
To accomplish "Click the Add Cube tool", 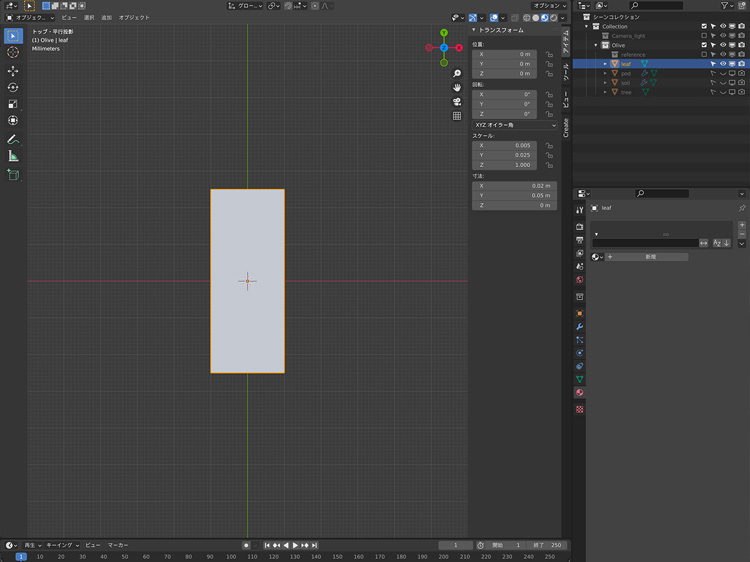I will tap(13, 175).
